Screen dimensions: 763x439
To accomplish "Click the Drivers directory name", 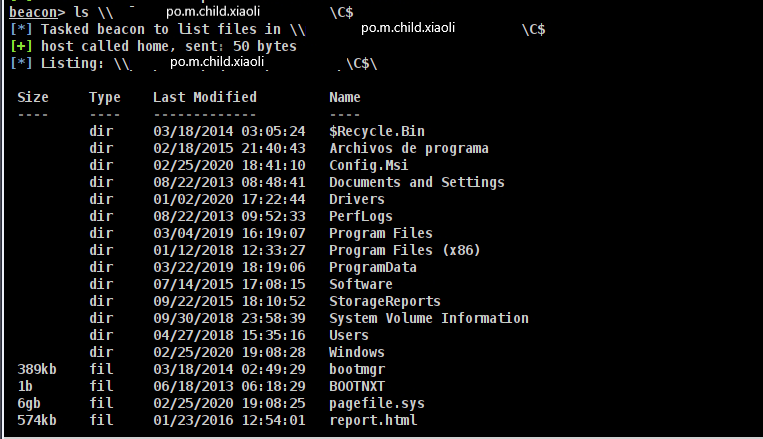I will point(357,199).
